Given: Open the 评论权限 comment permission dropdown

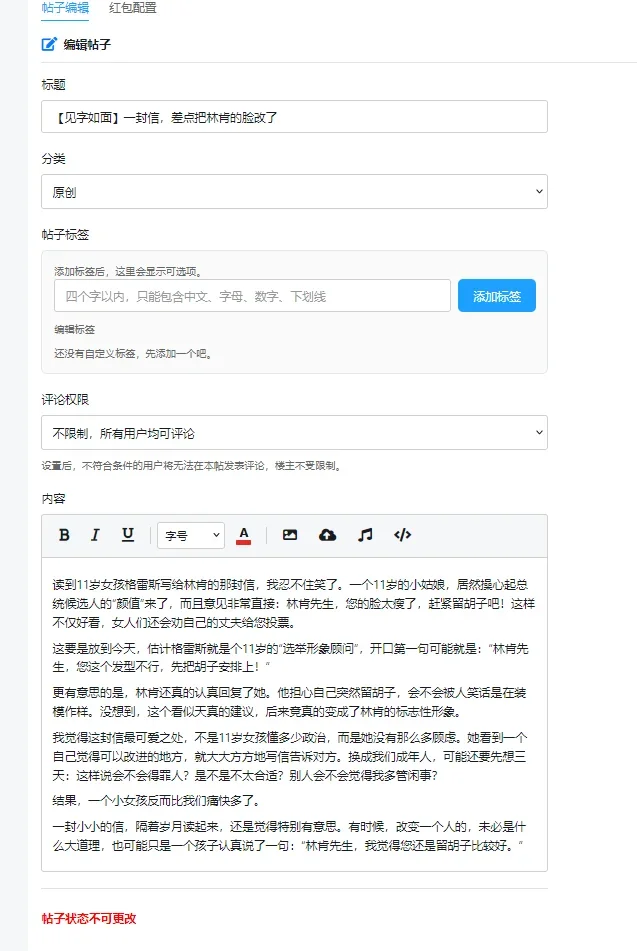Looking at the screenshot, I should pyautogui.click(x=294, y=432).
